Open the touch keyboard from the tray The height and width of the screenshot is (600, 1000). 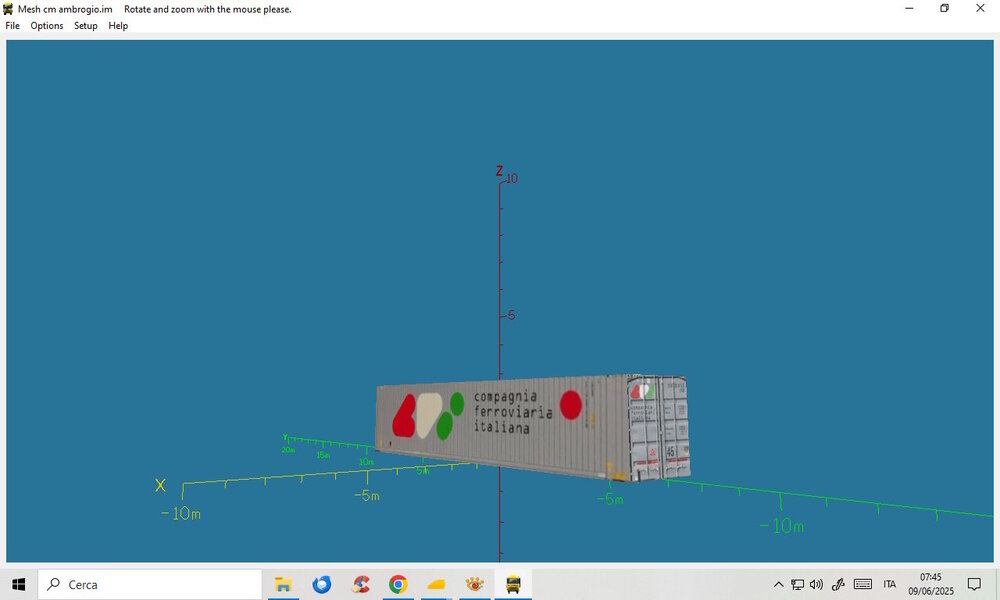click(x=863, y=584)
